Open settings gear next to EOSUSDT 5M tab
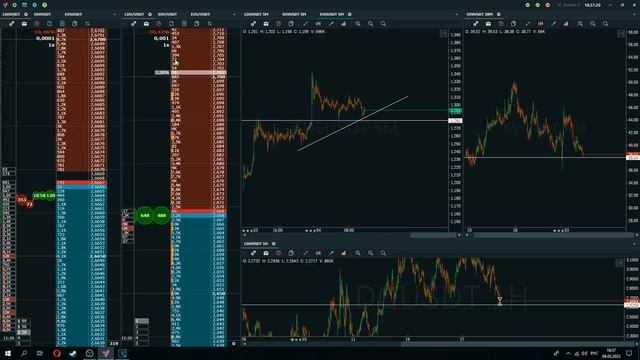 click(349, 14)
